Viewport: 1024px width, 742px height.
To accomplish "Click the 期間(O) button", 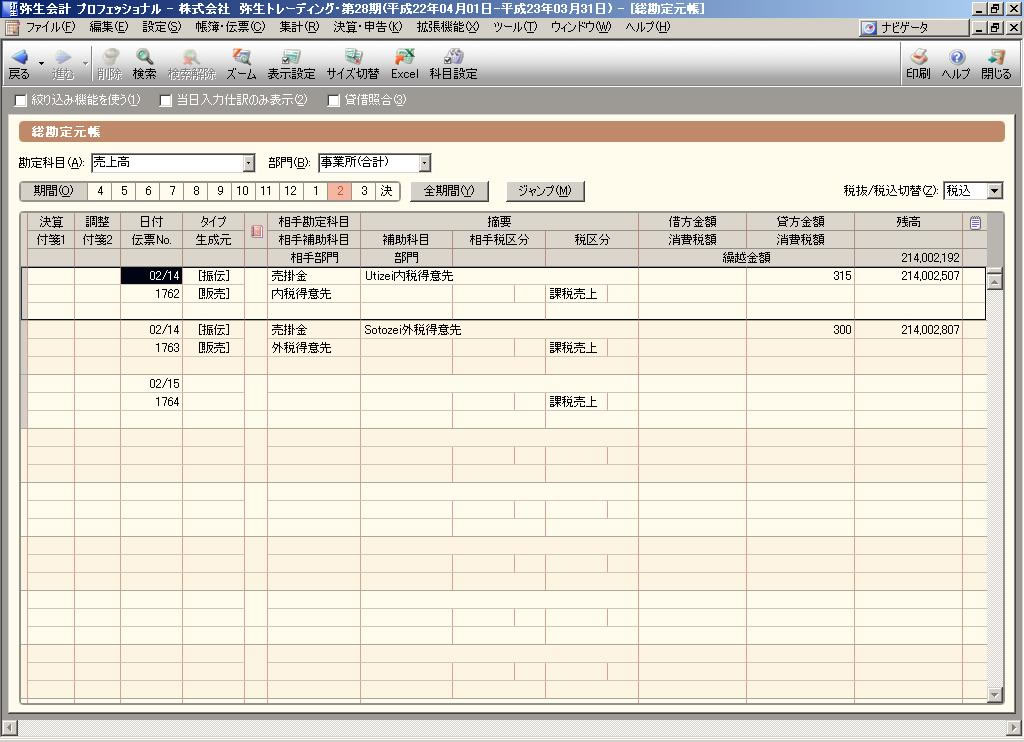I will 54,191.
